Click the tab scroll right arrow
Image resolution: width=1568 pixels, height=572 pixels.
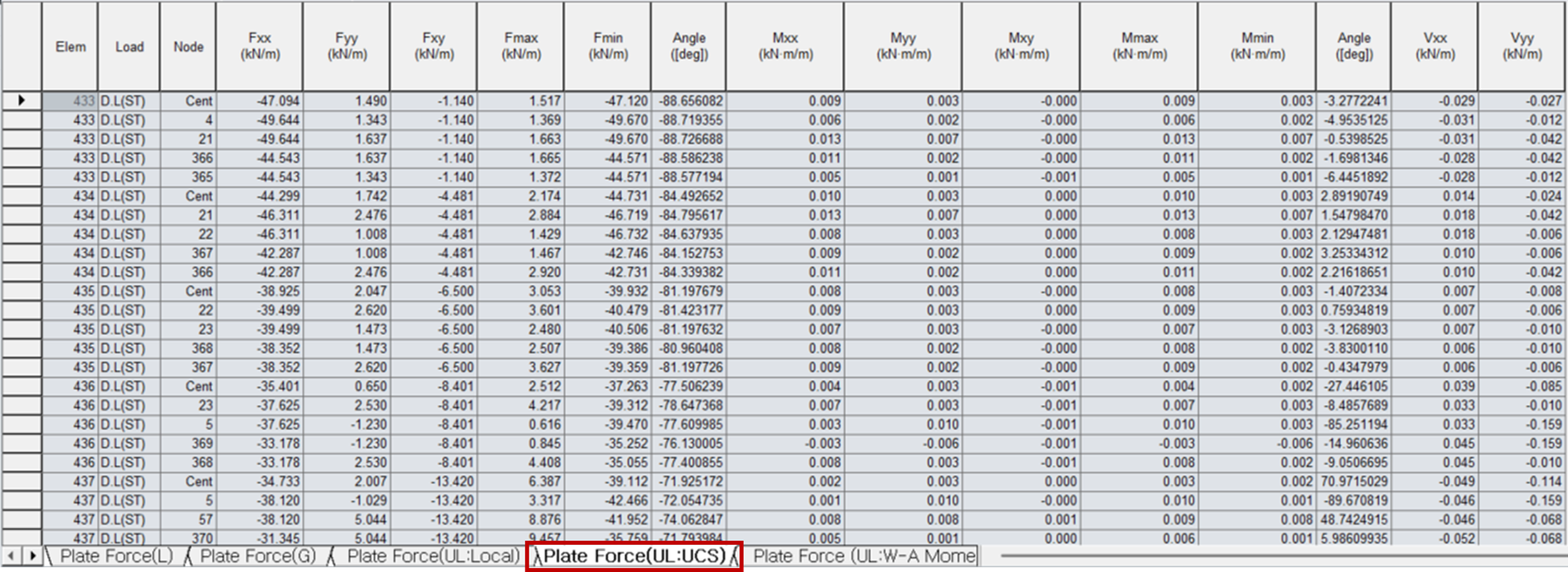click(x=32, y=555)
